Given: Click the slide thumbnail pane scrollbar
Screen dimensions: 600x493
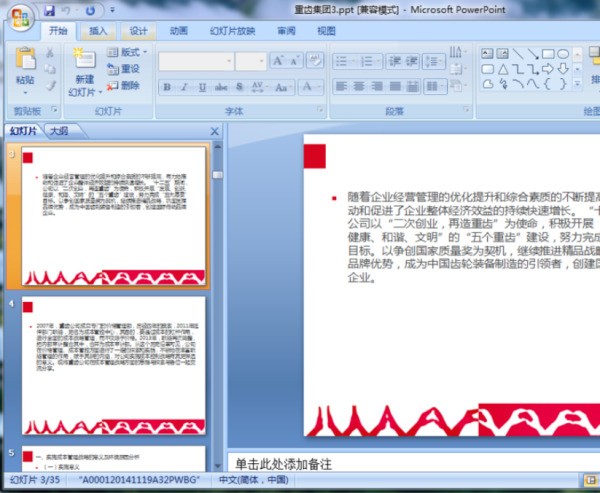Looking at the screenshot, I should click(x=215, y=300).
